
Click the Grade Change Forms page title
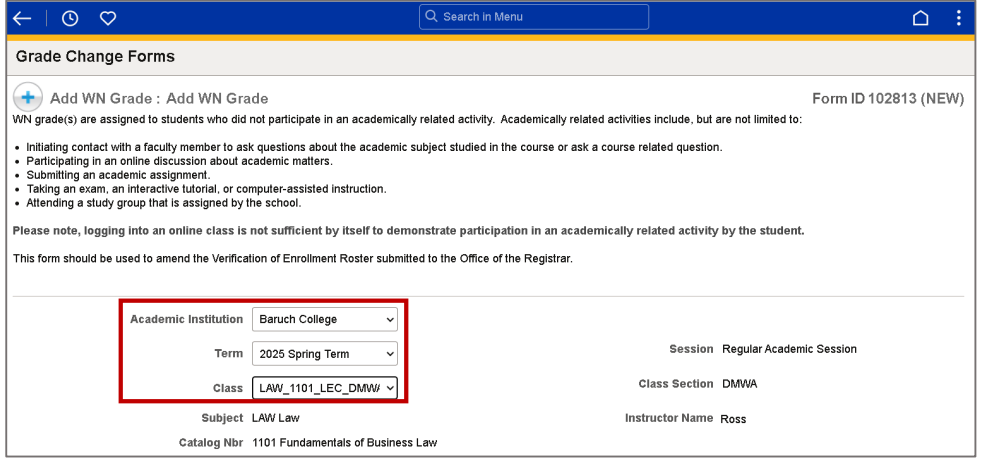95,56
